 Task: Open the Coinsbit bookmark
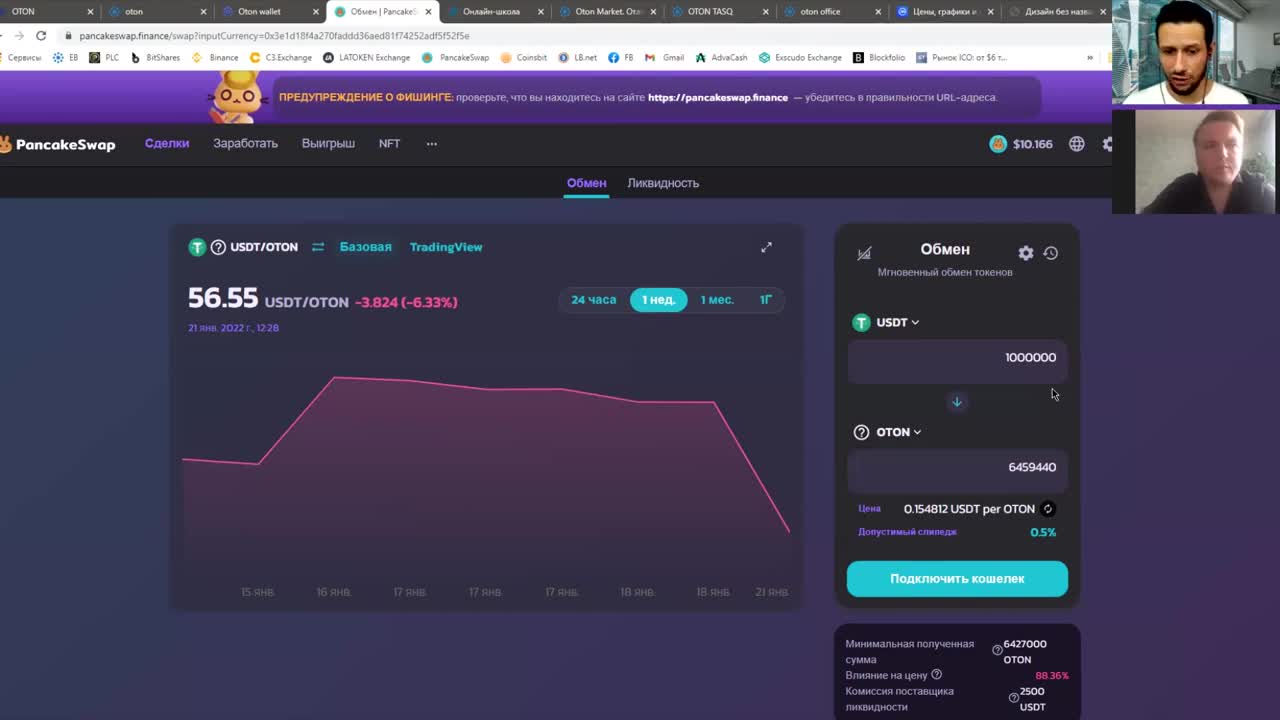point(523,57)
